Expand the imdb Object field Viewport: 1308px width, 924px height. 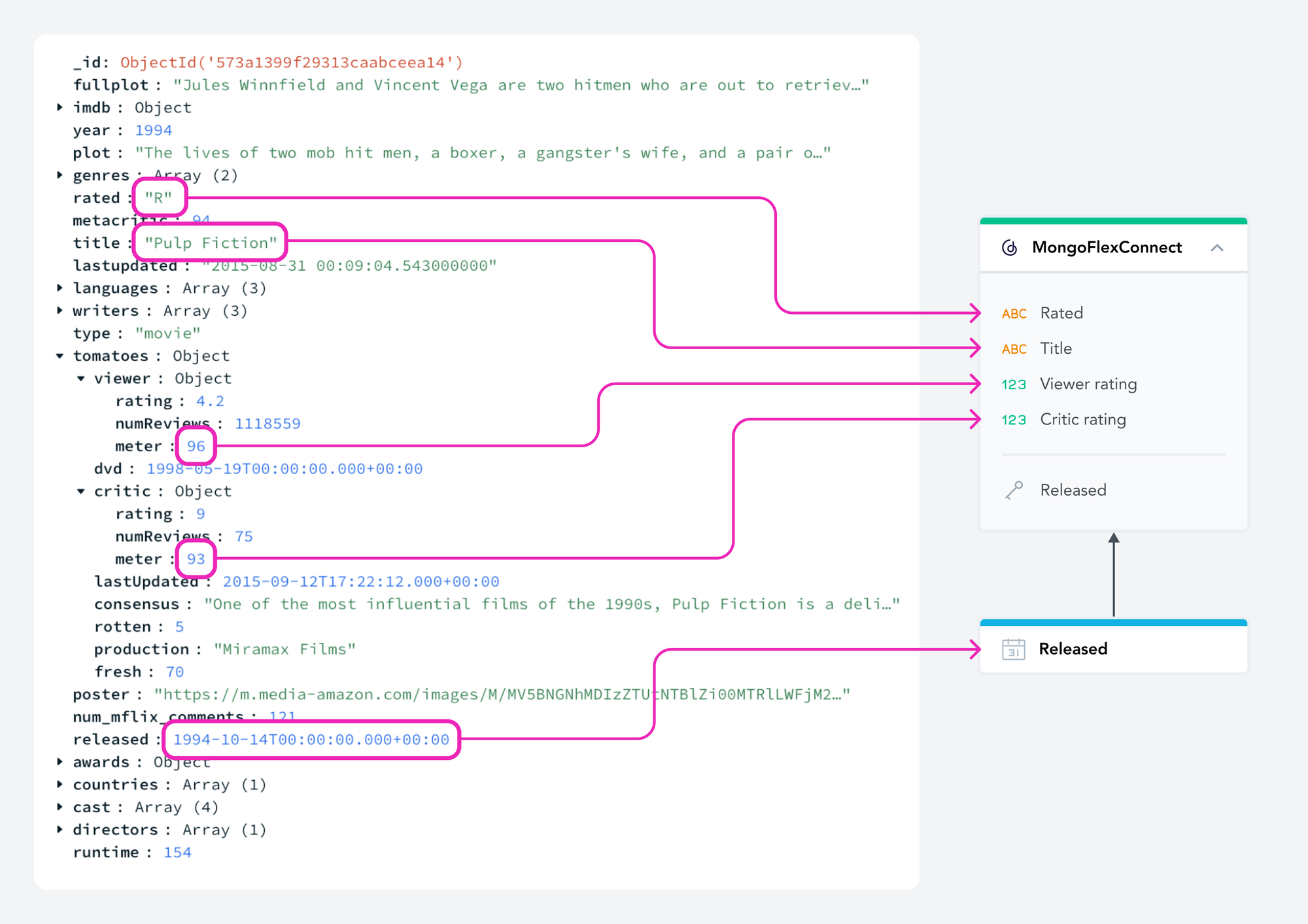(x=60, y=107)
